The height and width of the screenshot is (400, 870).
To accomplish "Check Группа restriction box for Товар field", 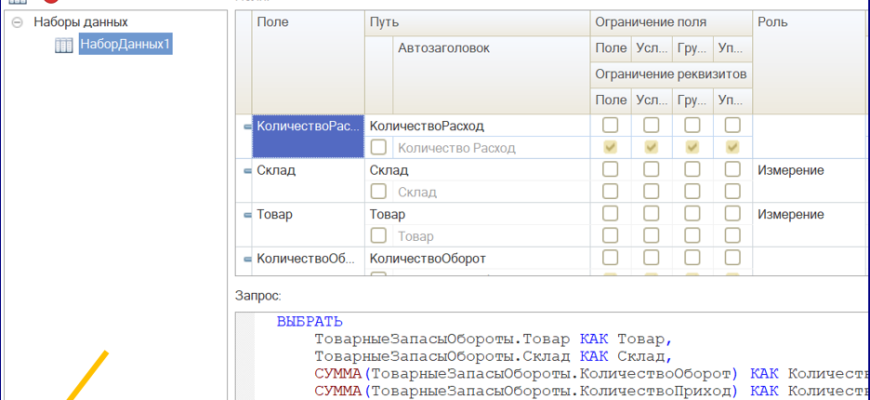I will click(692, 214).
